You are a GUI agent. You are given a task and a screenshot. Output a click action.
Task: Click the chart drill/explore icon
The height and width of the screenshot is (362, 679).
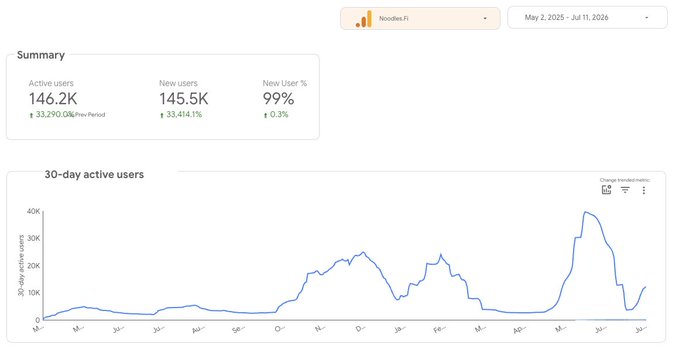point(606,190)
